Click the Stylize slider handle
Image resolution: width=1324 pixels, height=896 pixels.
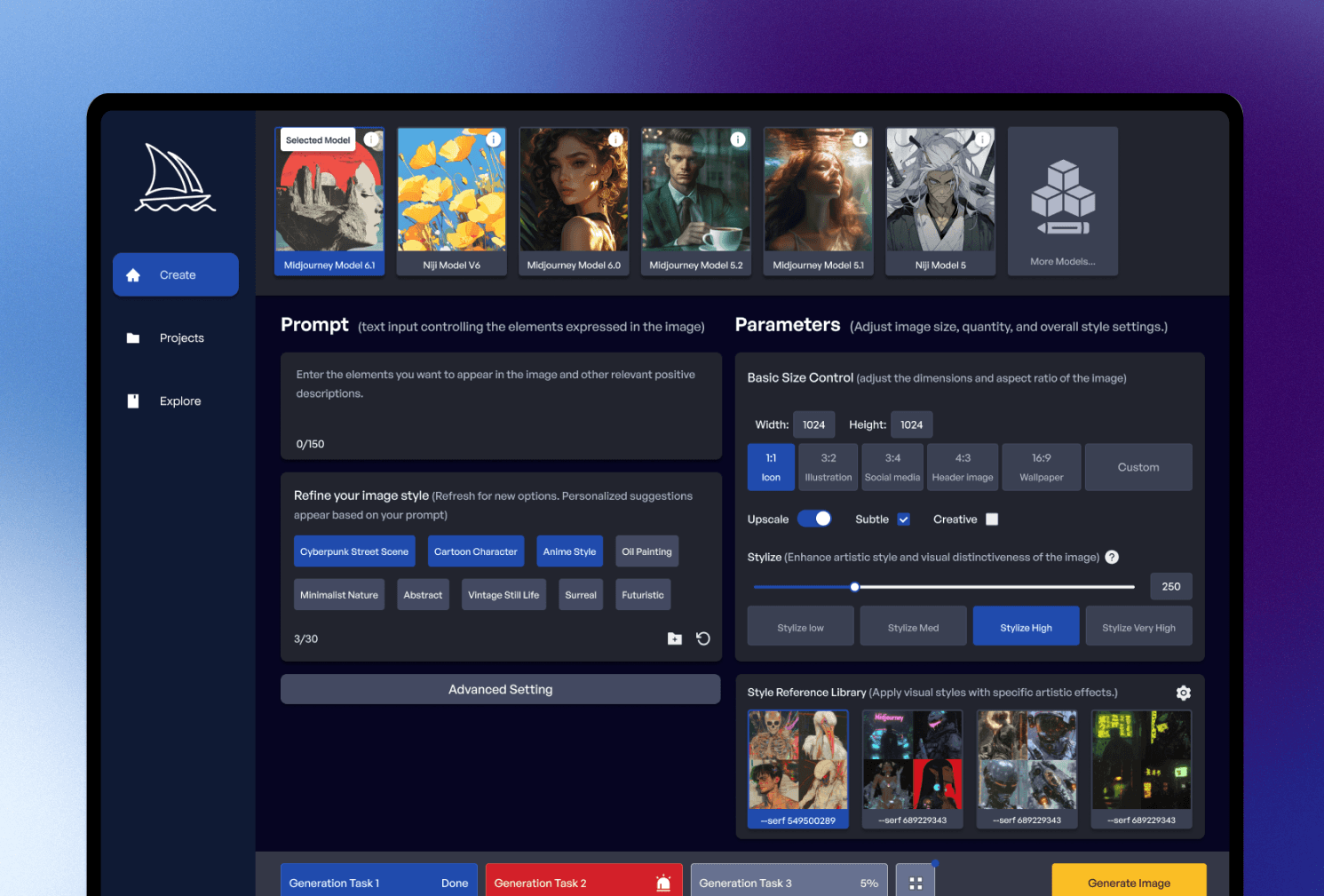point(854,587)
